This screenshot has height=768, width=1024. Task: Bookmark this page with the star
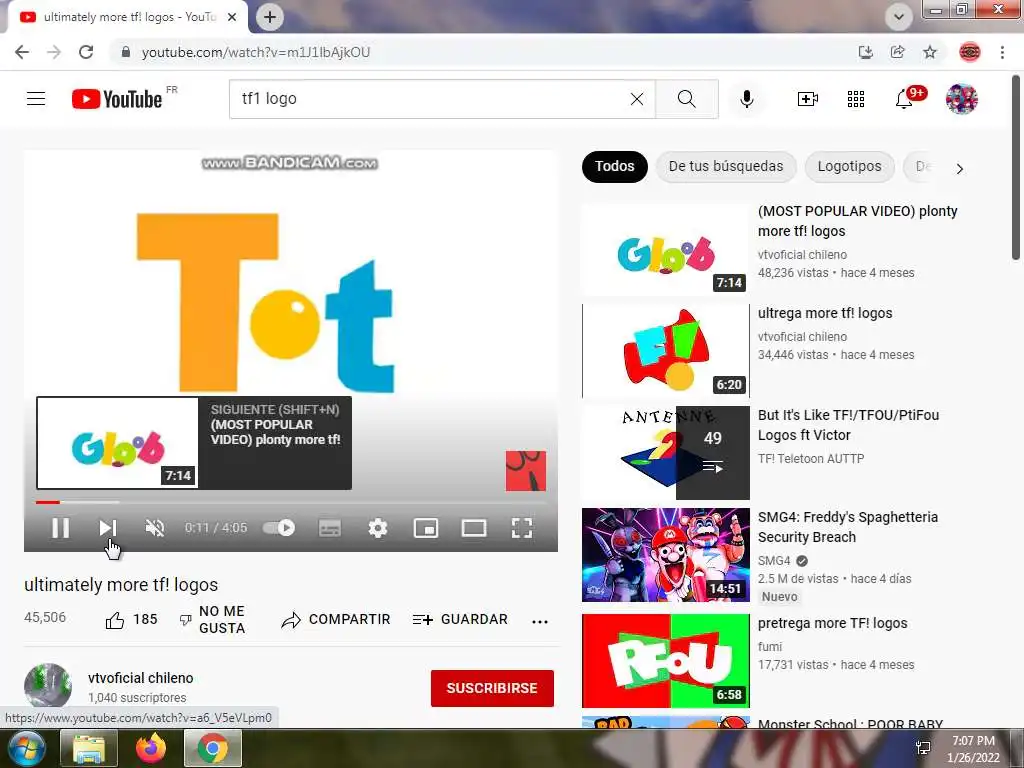pyautogui.click(x=930, y=52)
